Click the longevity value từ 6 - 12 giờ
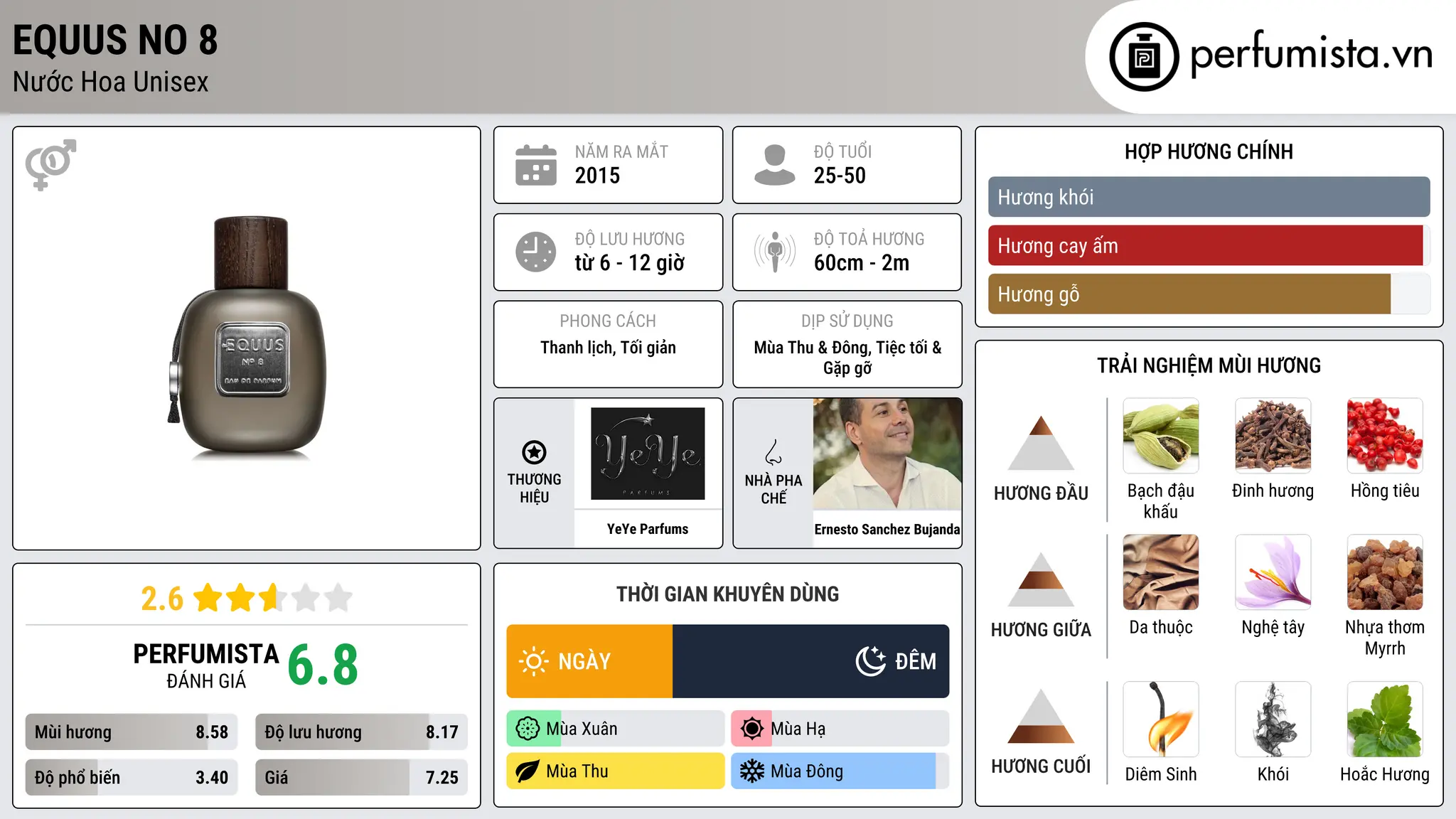The image size is (1456, 819). point(630,263)
